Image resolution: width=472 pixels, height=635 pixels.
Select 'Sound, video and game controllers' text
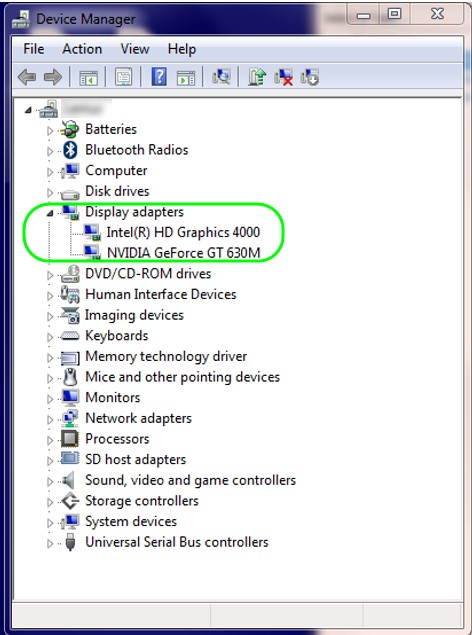pos(191,480)
